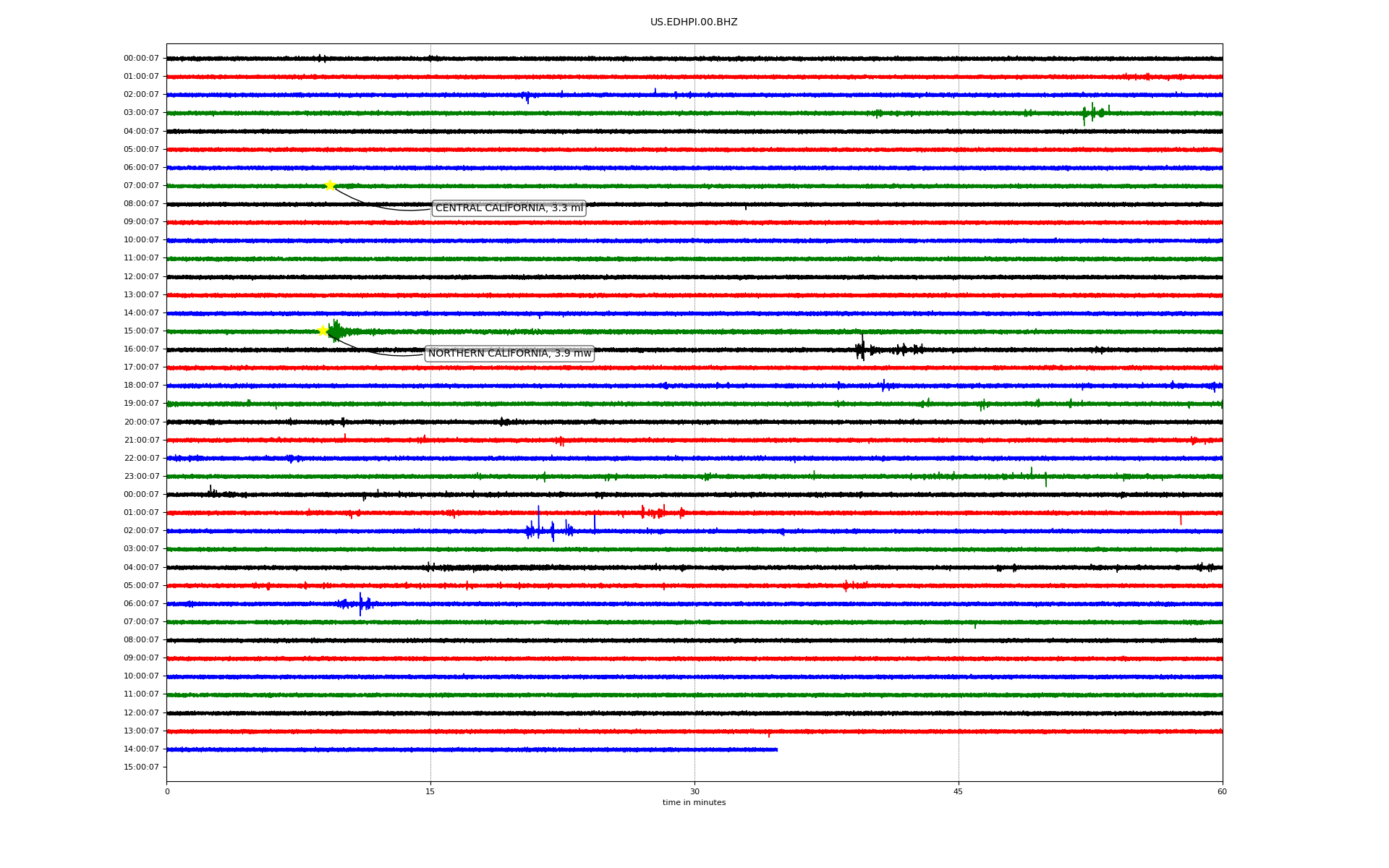The image size is (1389, 868).
Task: Click the US.EDHPI.00.BHZ plot title
Action: pyautogui.click(x=693, y=22)
